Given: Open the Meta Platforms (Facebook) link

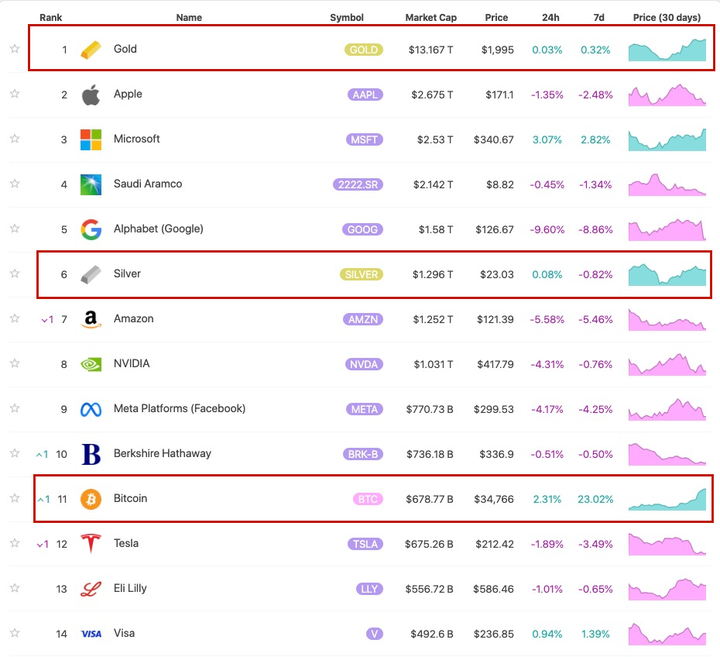Looking at the screenshot, I should pos(179,408).
